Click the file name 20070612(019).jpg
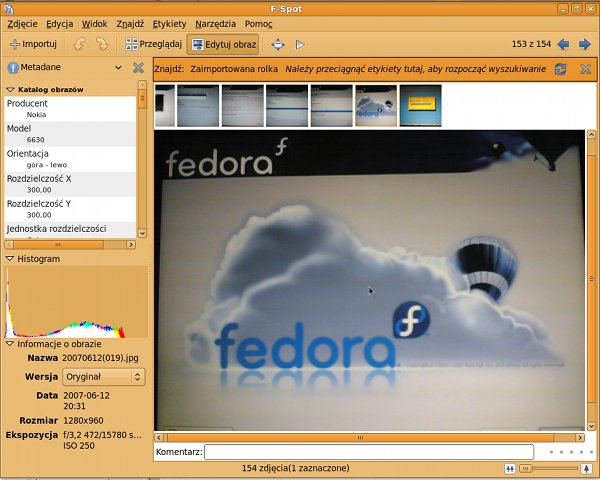Screen dimensions: 600x480 click(100, 358)
